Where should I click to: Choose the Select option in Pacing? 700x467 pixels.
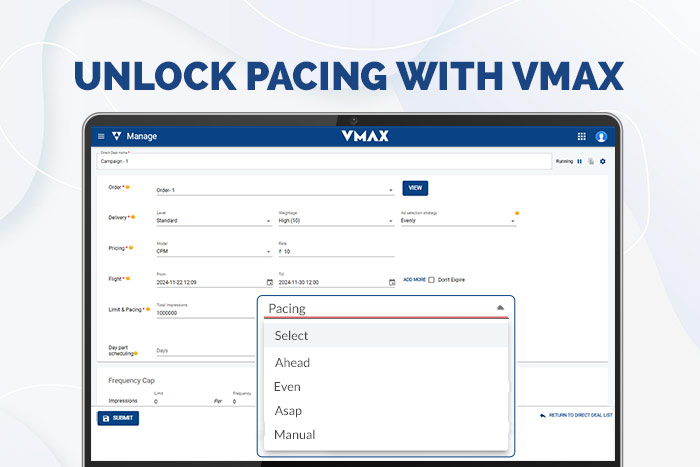[x=386, y=335]
